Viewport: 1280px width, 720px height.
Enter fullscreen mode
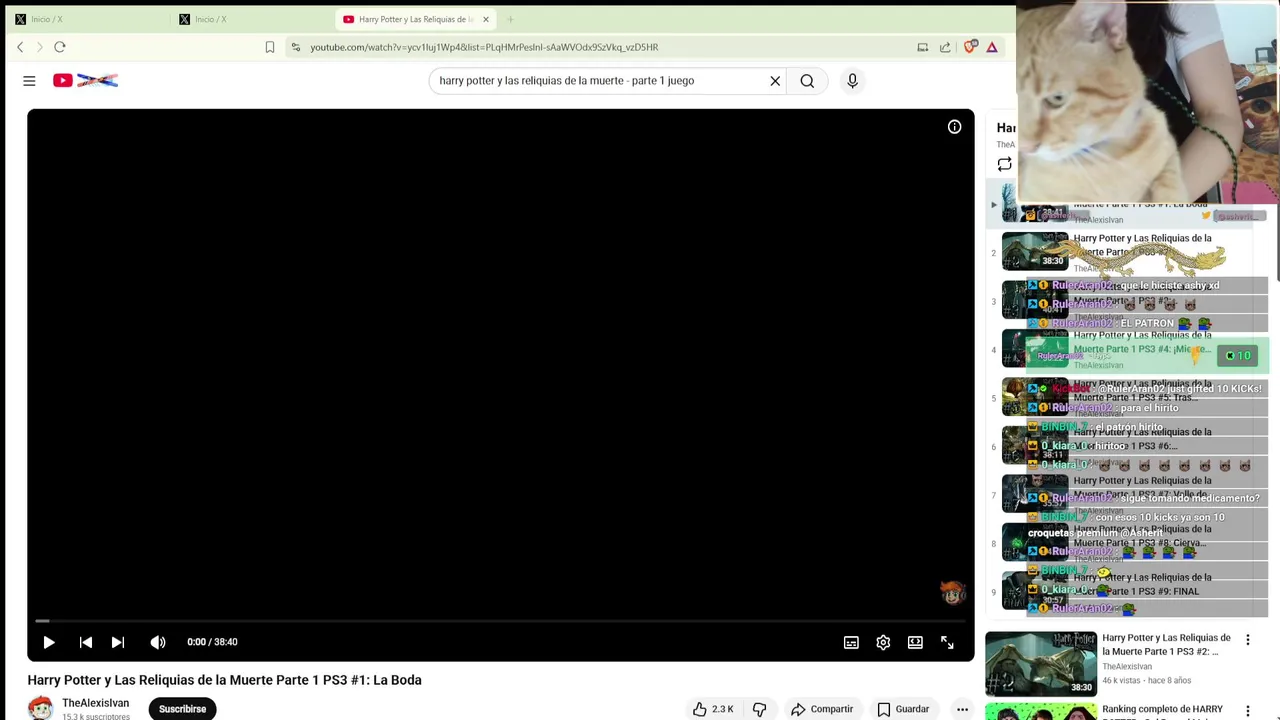947,642
